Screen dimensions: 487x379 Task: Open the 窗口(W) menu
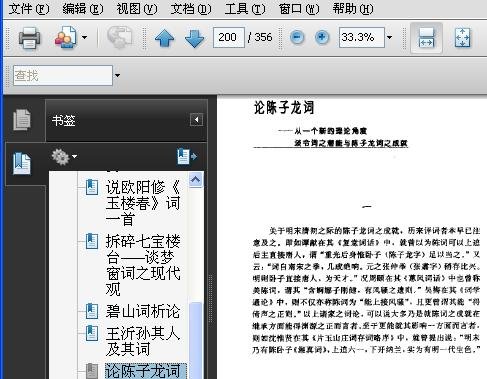(x=299, y=8)
